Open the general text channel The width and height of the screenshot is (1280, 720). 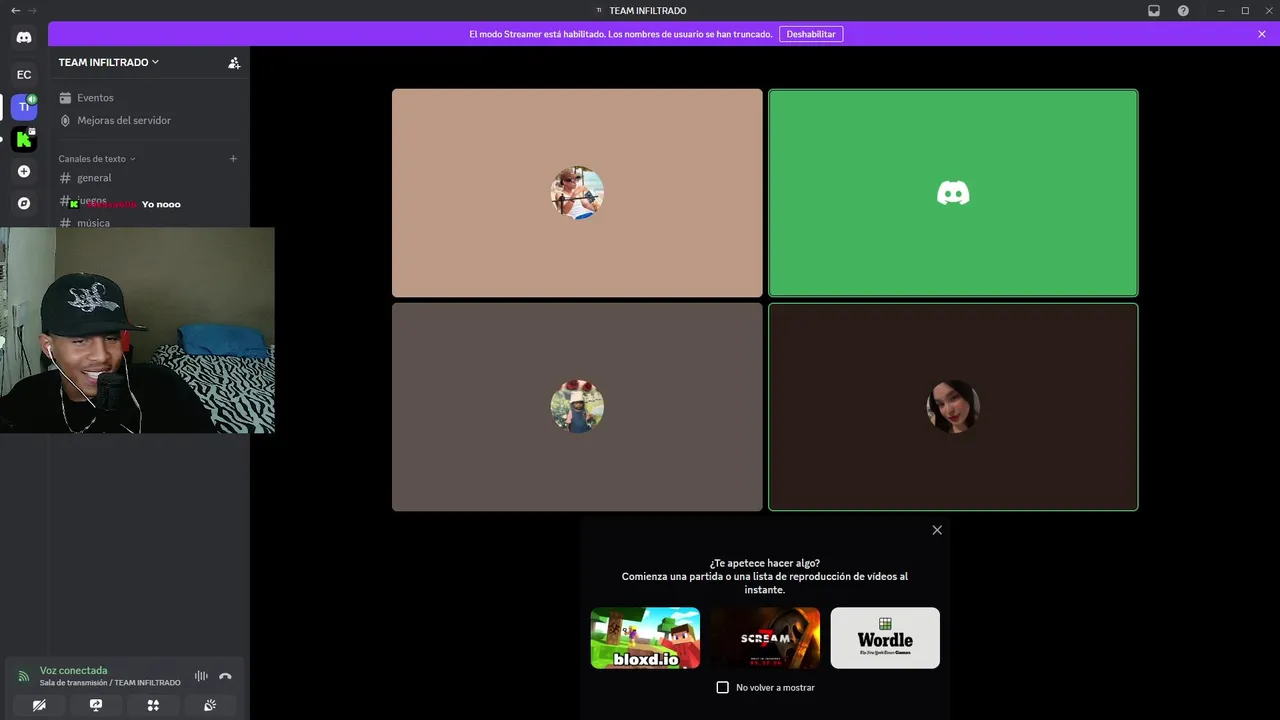(148, 178)
